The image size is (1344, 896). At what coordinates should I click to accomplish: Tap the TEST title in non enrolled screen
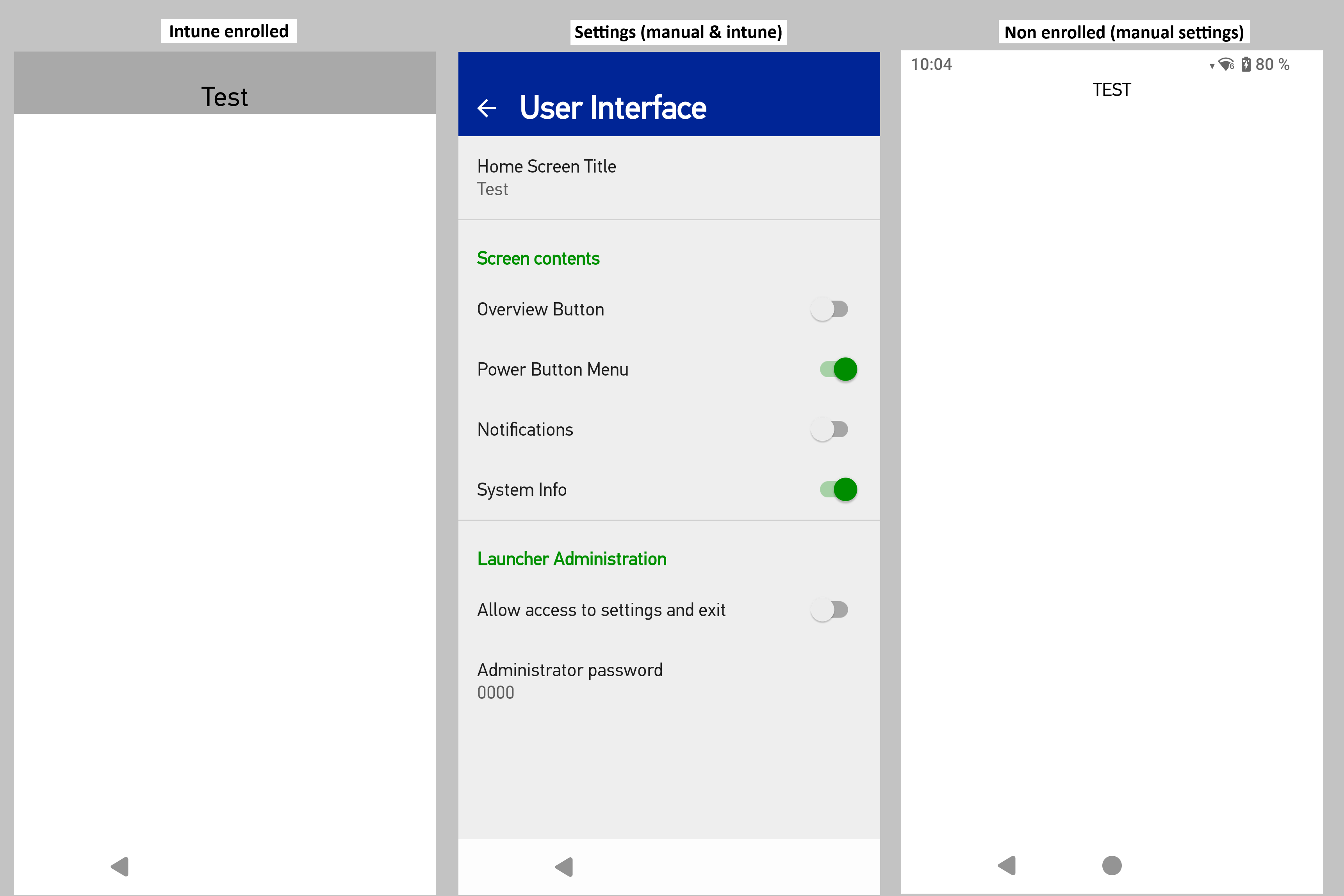tap(1111, 90)
